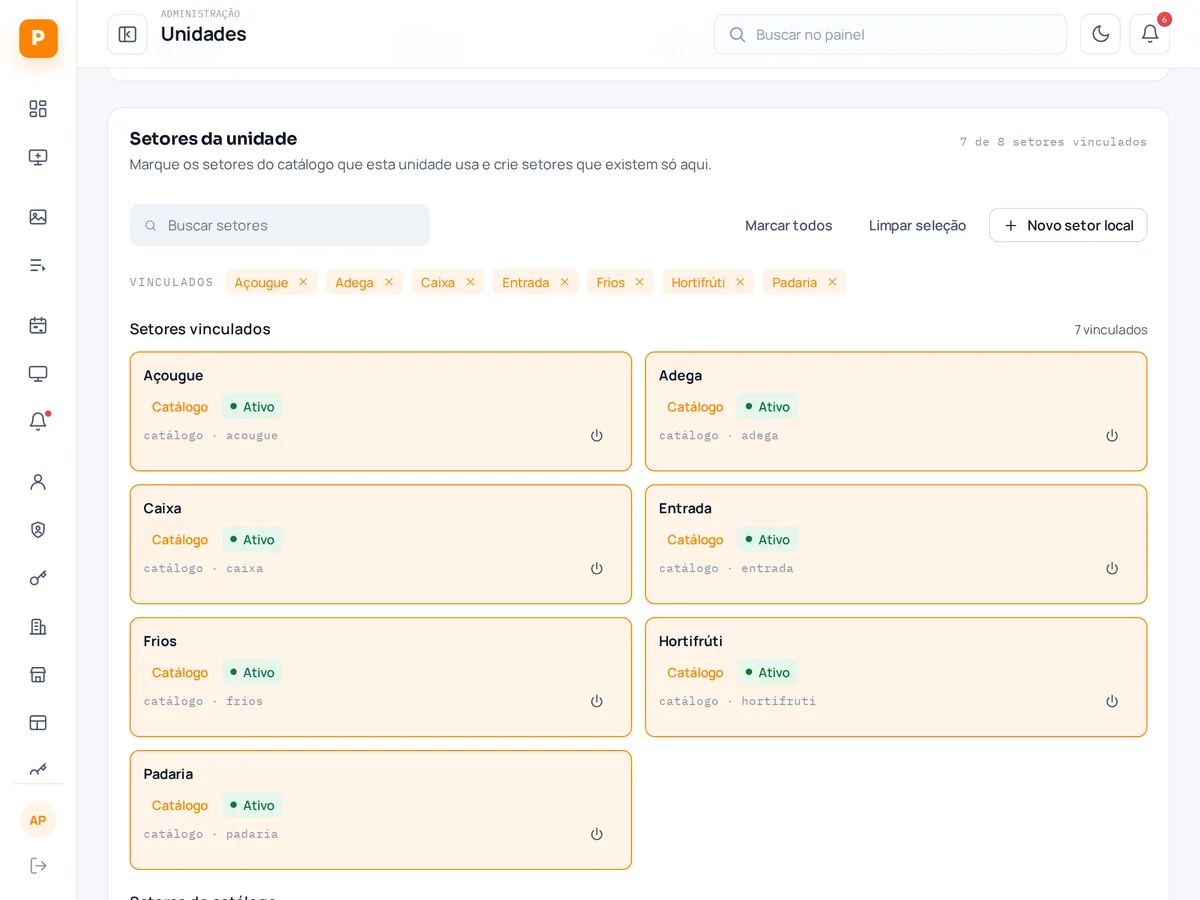Screen dimensions: 1200x900
Task: Collapse the sidebar with the panel toggle icon
Action: [127, 34]
